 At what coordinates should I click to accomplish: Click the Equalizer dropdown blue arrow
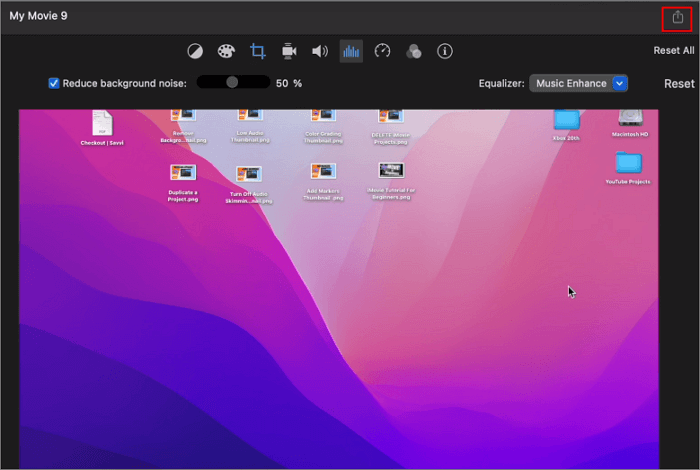click(x=620, y=84)
